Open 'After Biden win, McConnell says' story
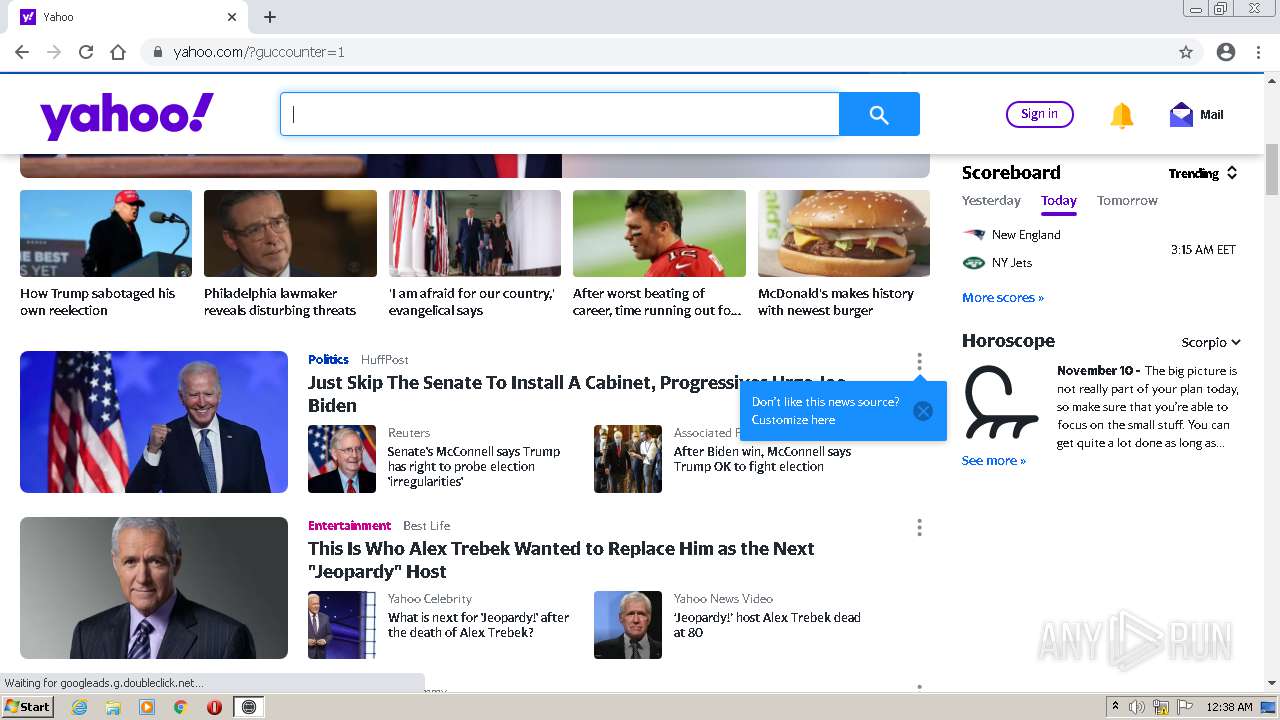 (x=762, y=459)
